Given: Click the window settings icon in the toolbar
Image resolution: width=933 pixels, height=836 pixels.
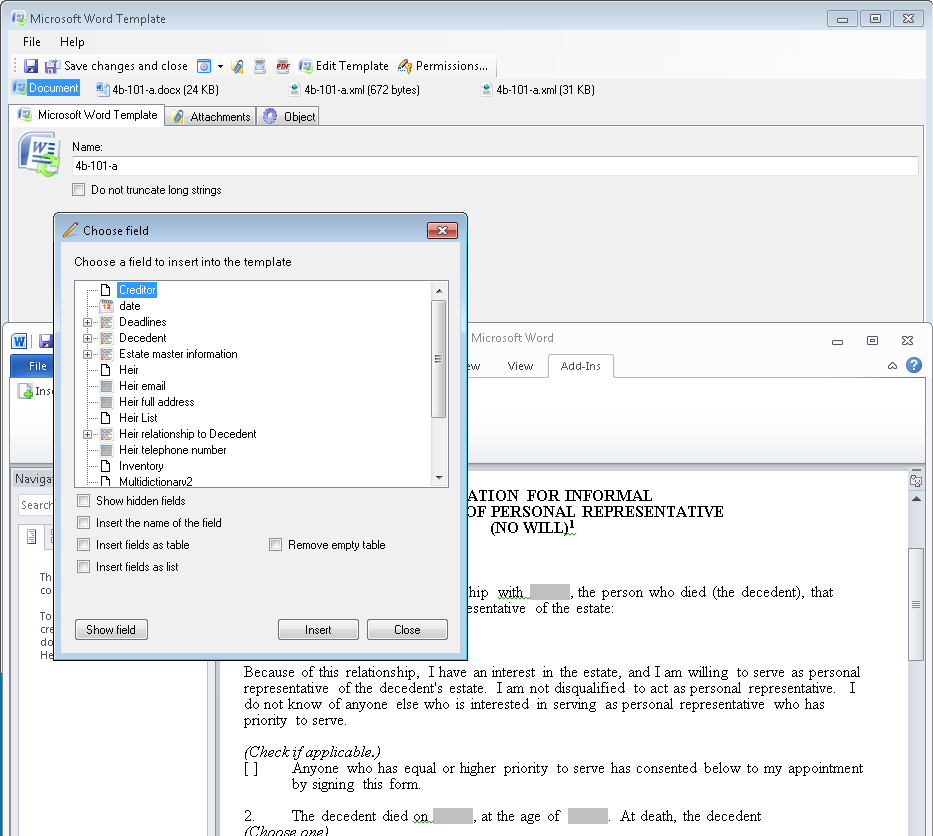Looking at the screenshot, I should coord(204,66).
